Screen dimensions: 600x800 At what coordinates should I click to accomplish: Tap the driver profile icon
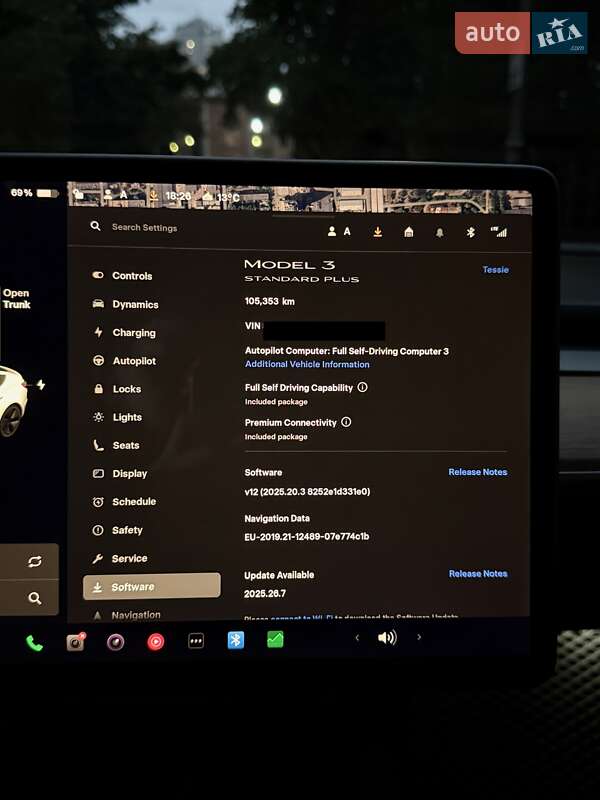point(338,231)
